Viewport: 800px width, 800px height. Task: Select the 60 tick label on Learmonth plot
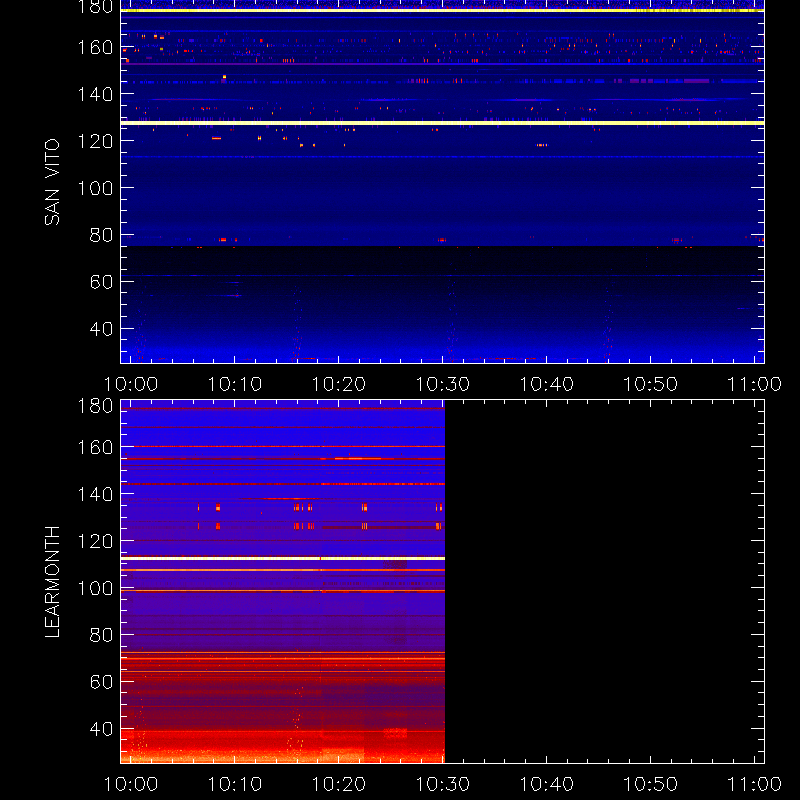click(x=101, y=682)
